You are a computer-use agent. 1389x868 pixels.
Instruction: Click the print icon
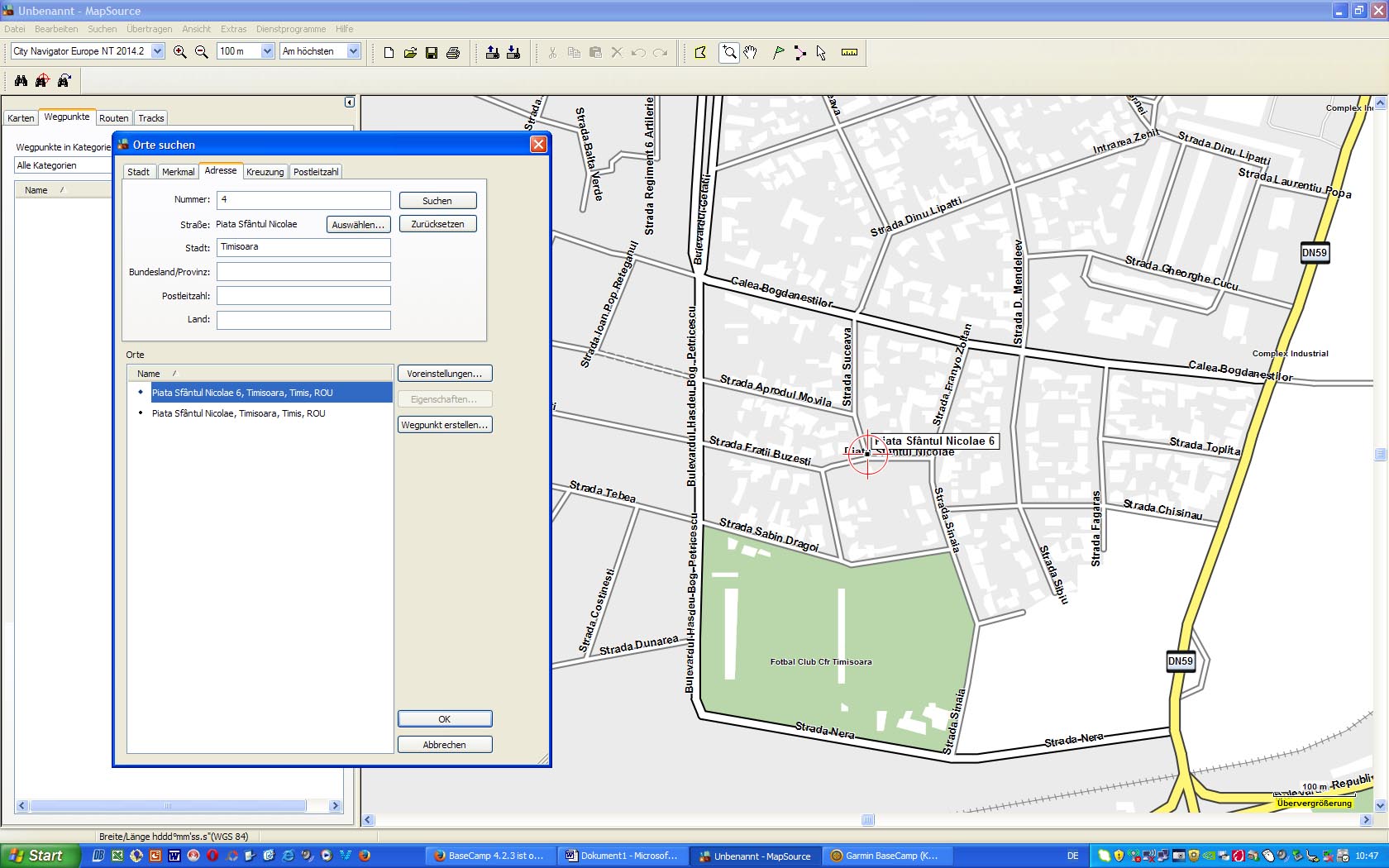[453, 52]
